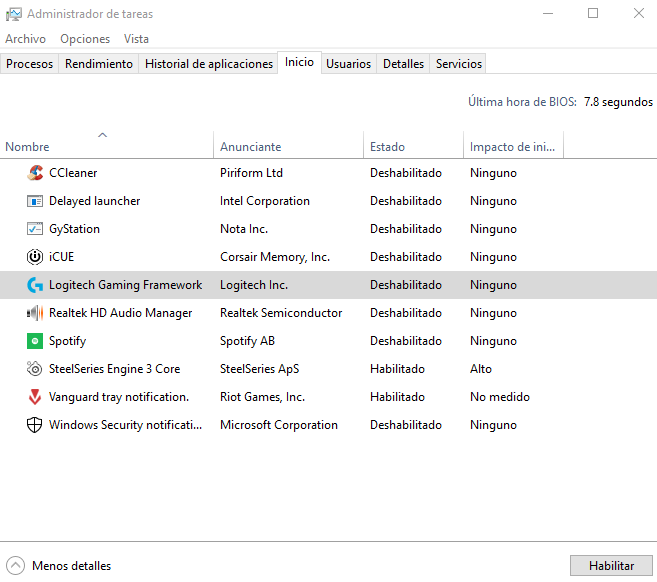
Task: Click the Delayed launcher icon
Action: 35,201
